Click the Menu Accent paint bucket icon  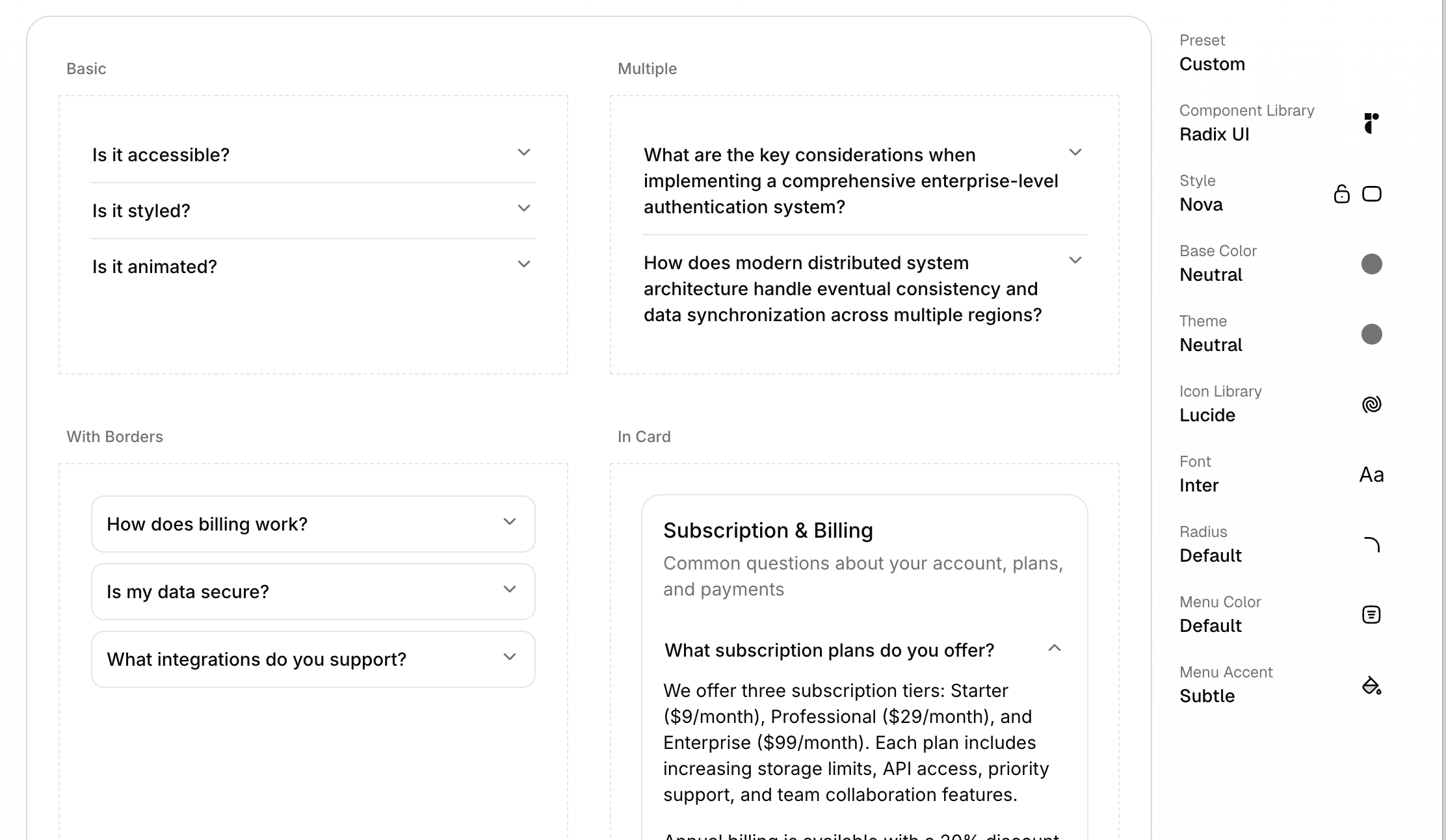(x=1371, y=685)
